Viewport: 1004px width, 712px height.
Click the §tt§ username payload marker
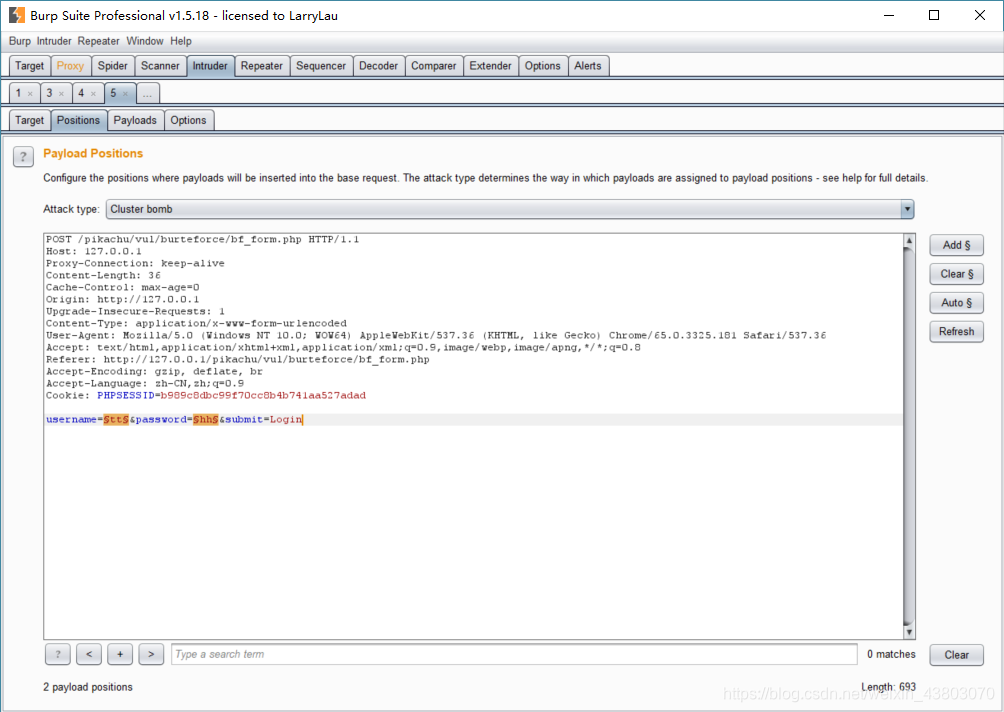[x=116, y=419]
